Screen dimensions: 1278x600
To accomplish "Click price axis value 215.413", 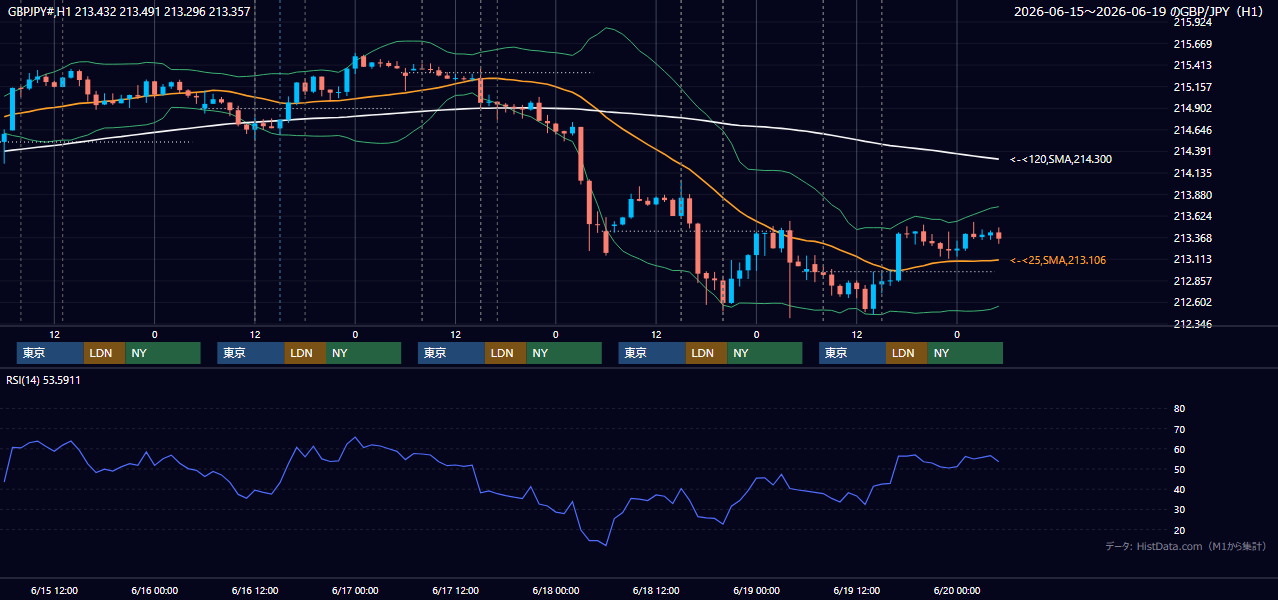I will (x=1192, y=65).
